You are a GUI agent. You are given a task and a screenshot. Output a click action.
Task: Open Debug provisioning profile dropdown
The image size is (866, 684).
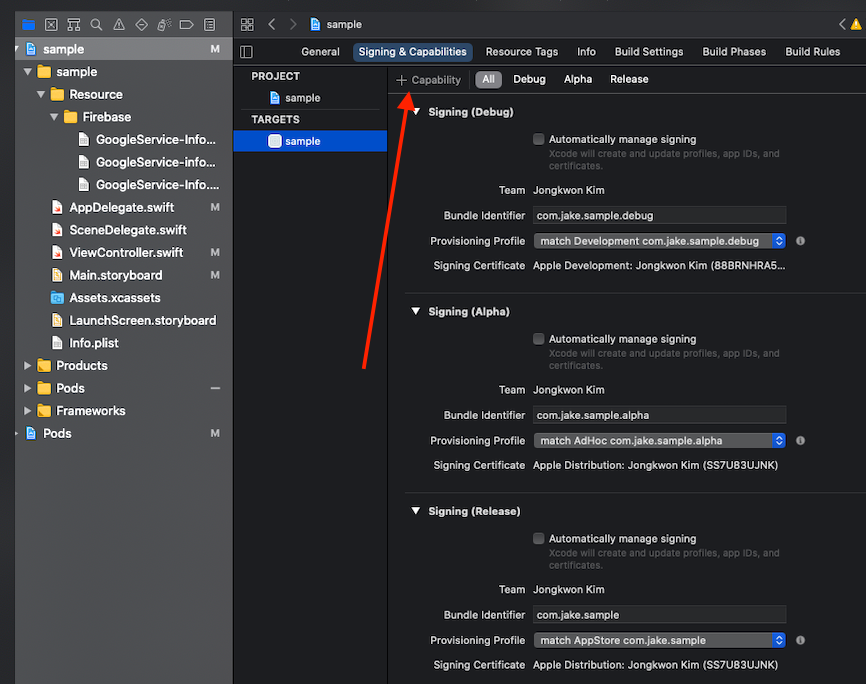click(659, 241)
